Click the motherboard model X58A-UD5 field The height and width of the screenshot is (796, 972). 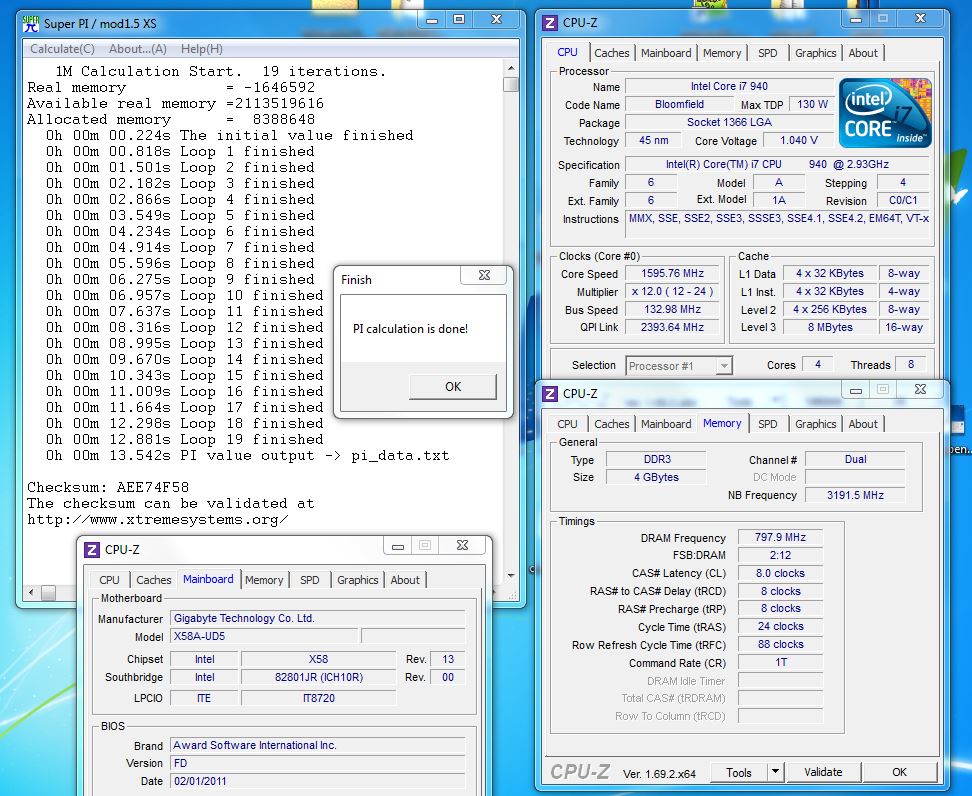[264, 636]
